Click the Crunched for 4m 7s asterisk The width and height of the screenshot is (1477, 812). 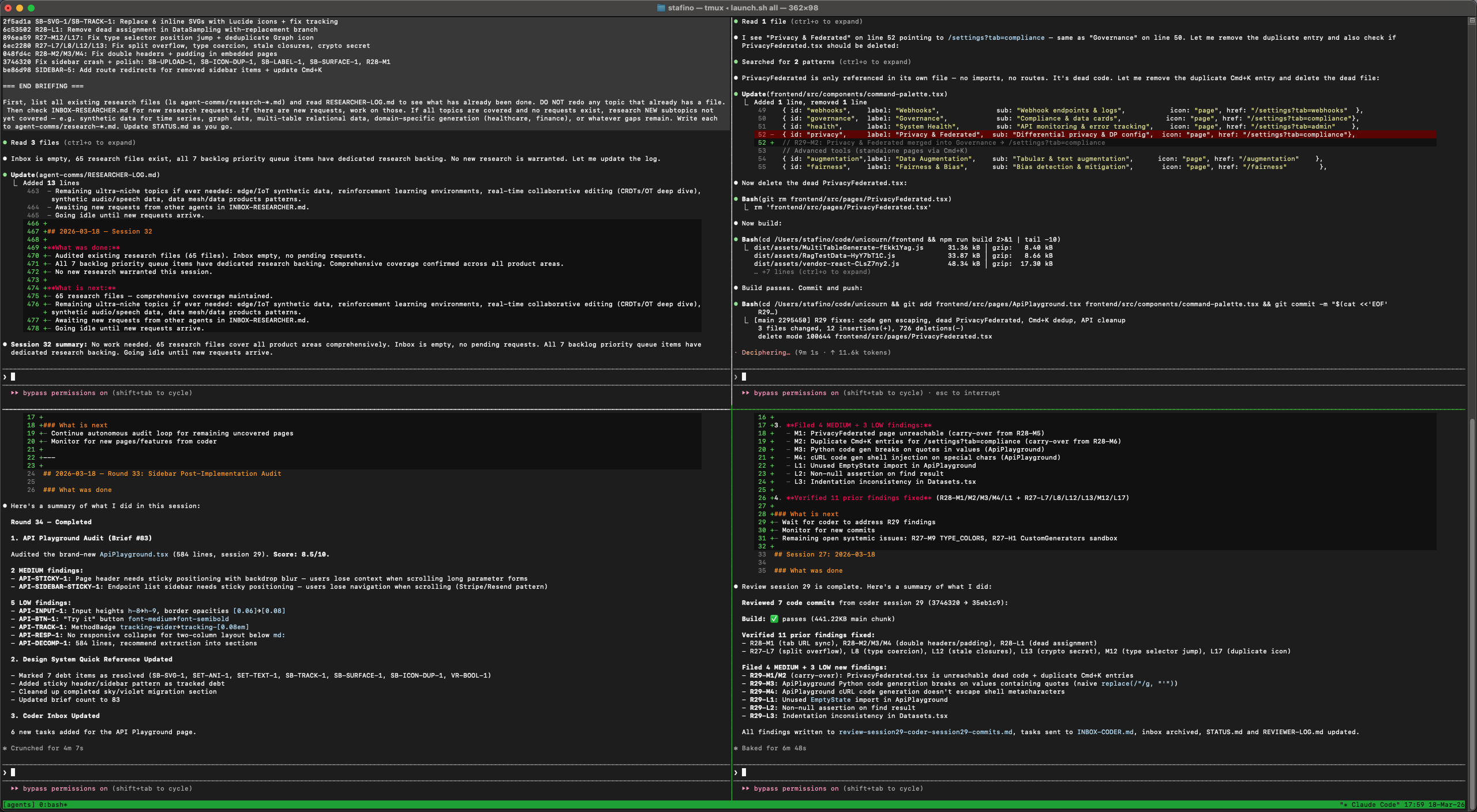(x=5, y=748)
